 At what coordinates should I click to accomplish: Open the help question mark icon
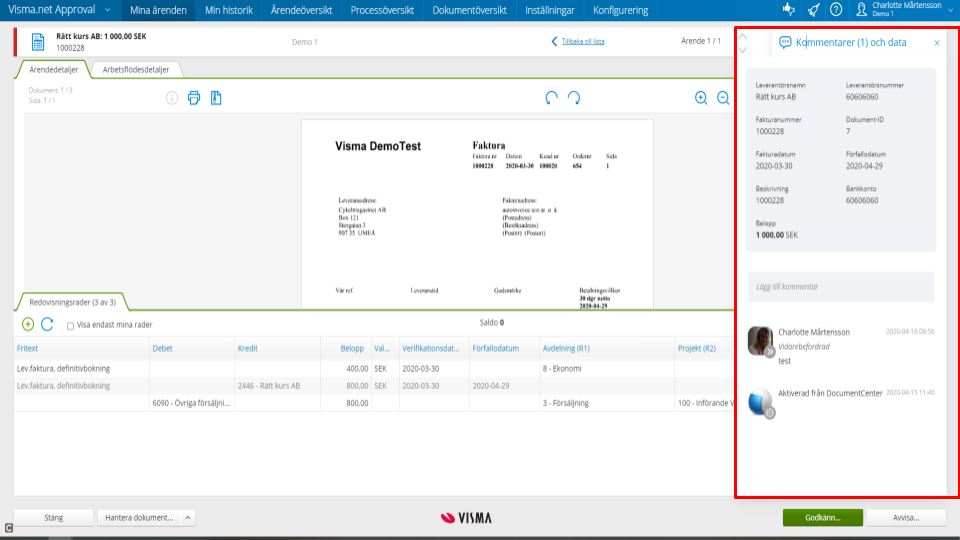(x=836, y=9)
